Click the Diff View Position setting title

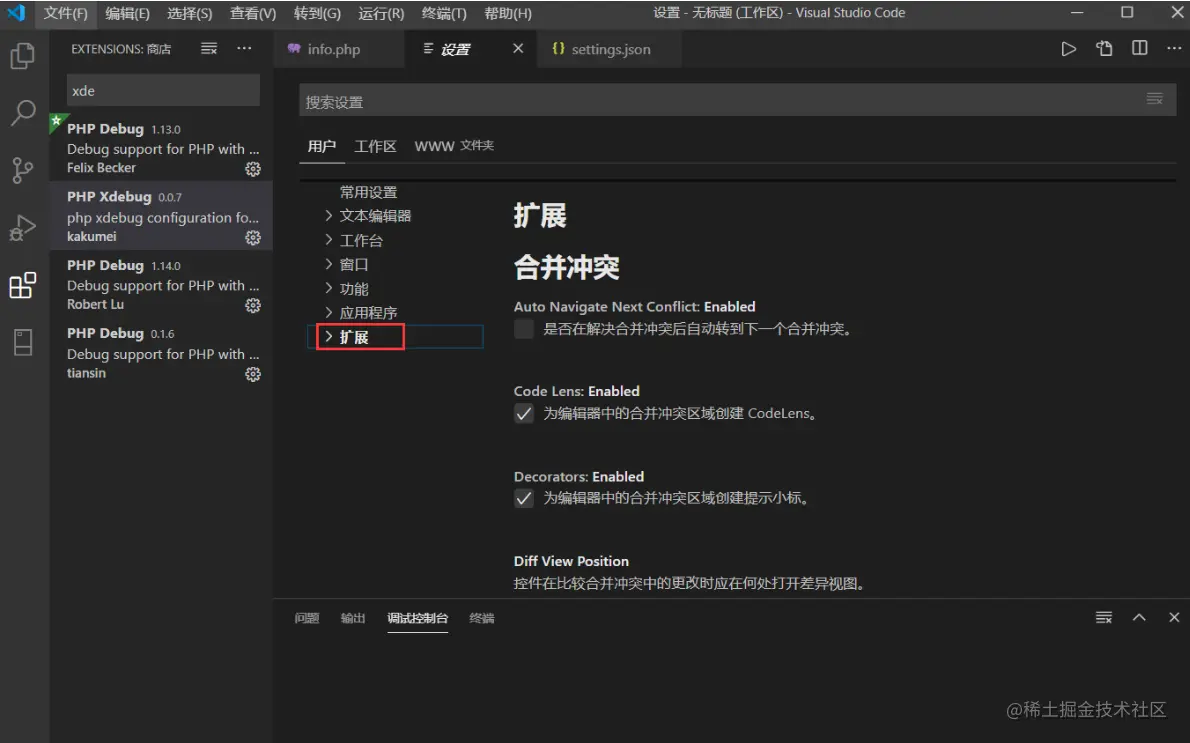(x=571, y=561)
